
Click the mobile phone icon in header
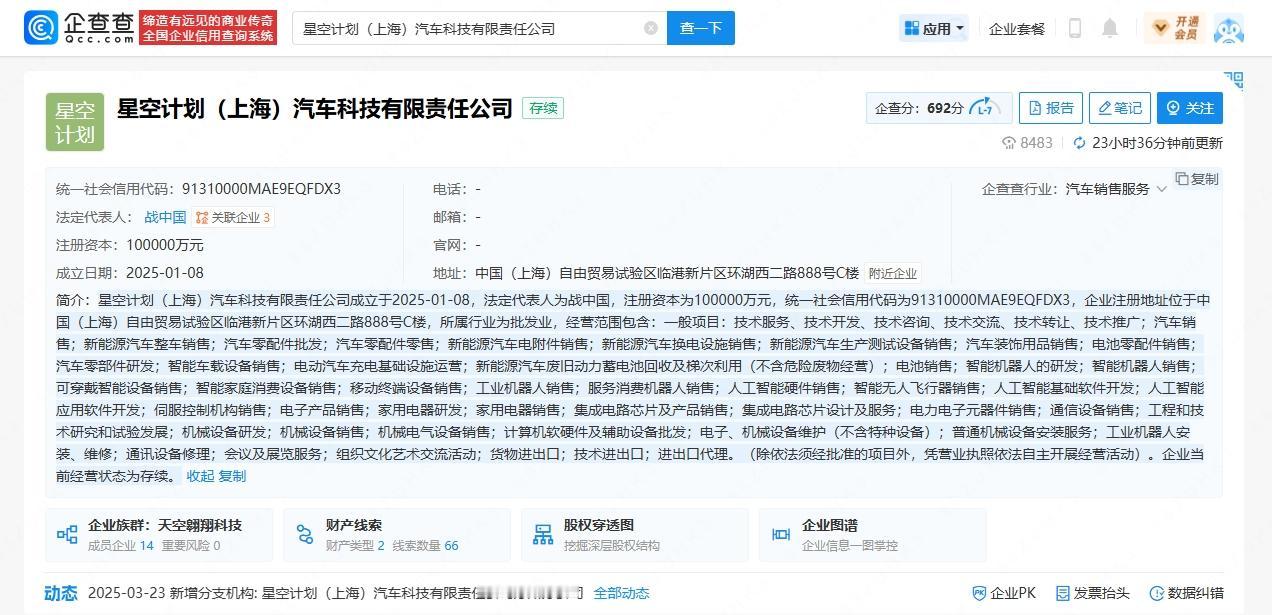[x=1075, y=28]
